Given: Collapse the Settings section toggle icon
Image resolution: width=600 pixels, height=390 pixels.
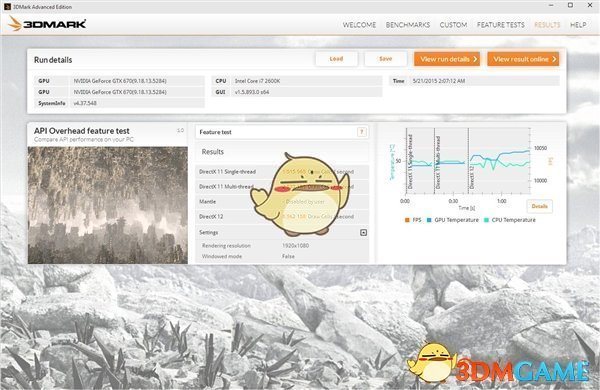Looking at the screenshot, I should pos(364,232).
